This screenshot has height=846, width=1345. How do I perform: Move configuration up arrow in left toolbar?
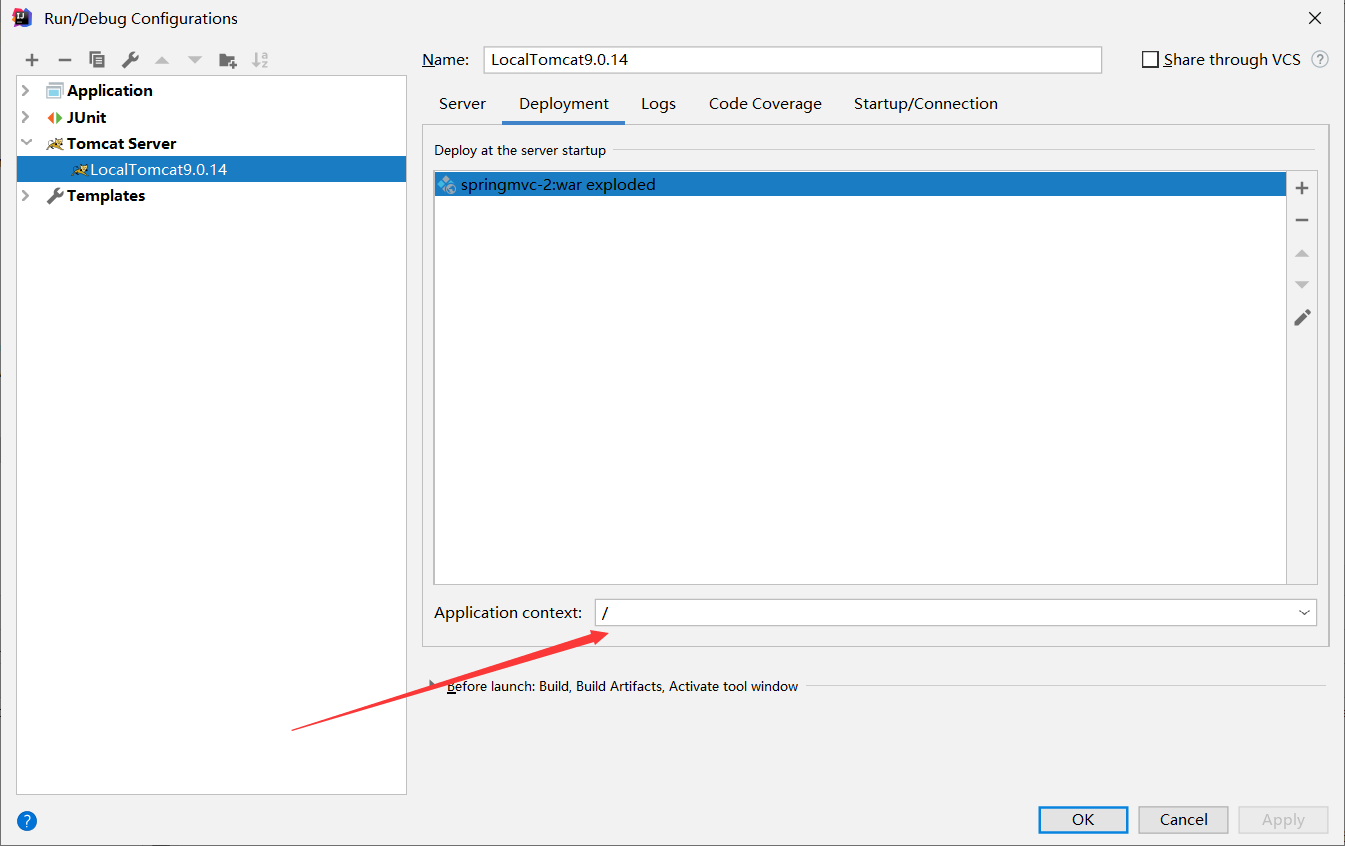tap(162, 60)
